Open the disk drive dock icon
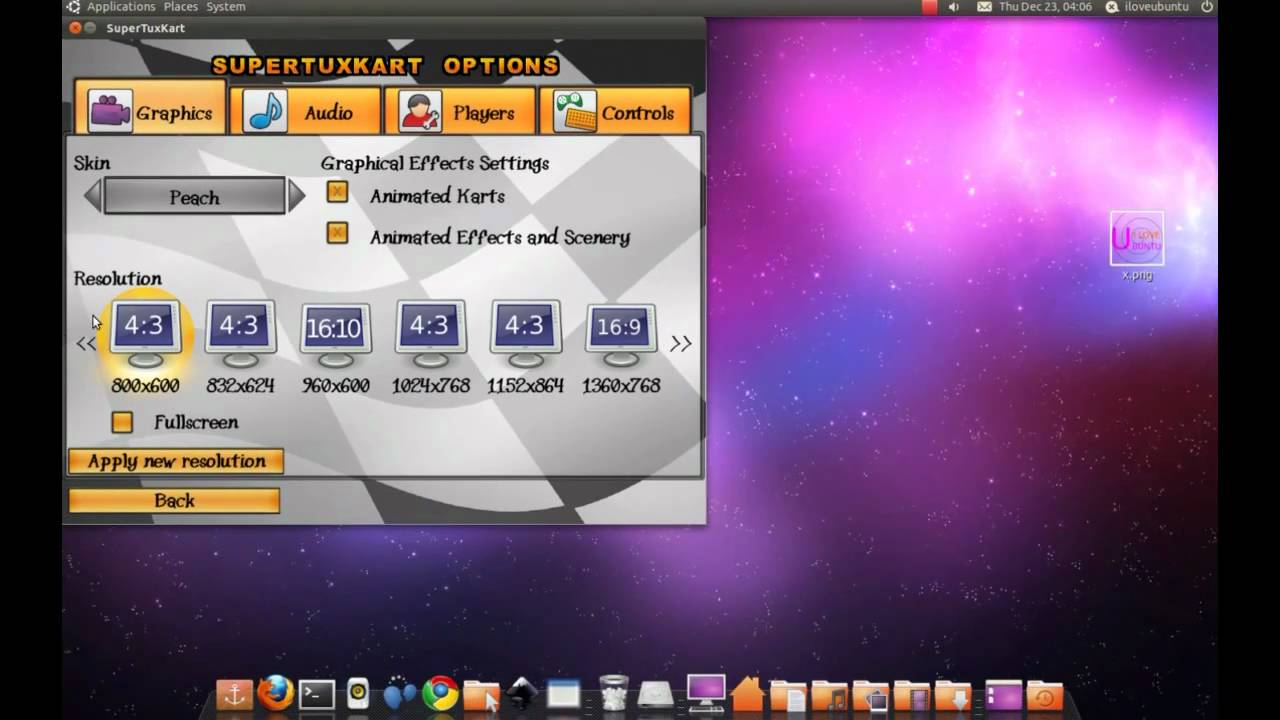This screenshot has width=1280, height=720. pos(656,695)
